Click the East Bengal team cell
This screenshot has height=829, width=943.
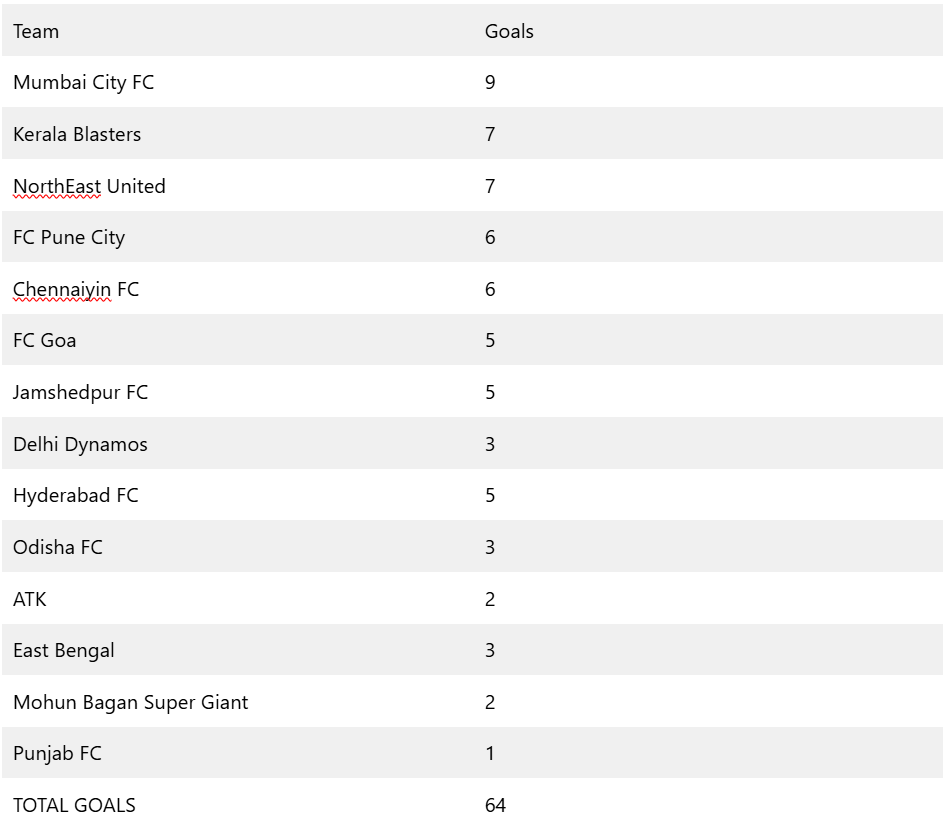(x=64, y=650)
